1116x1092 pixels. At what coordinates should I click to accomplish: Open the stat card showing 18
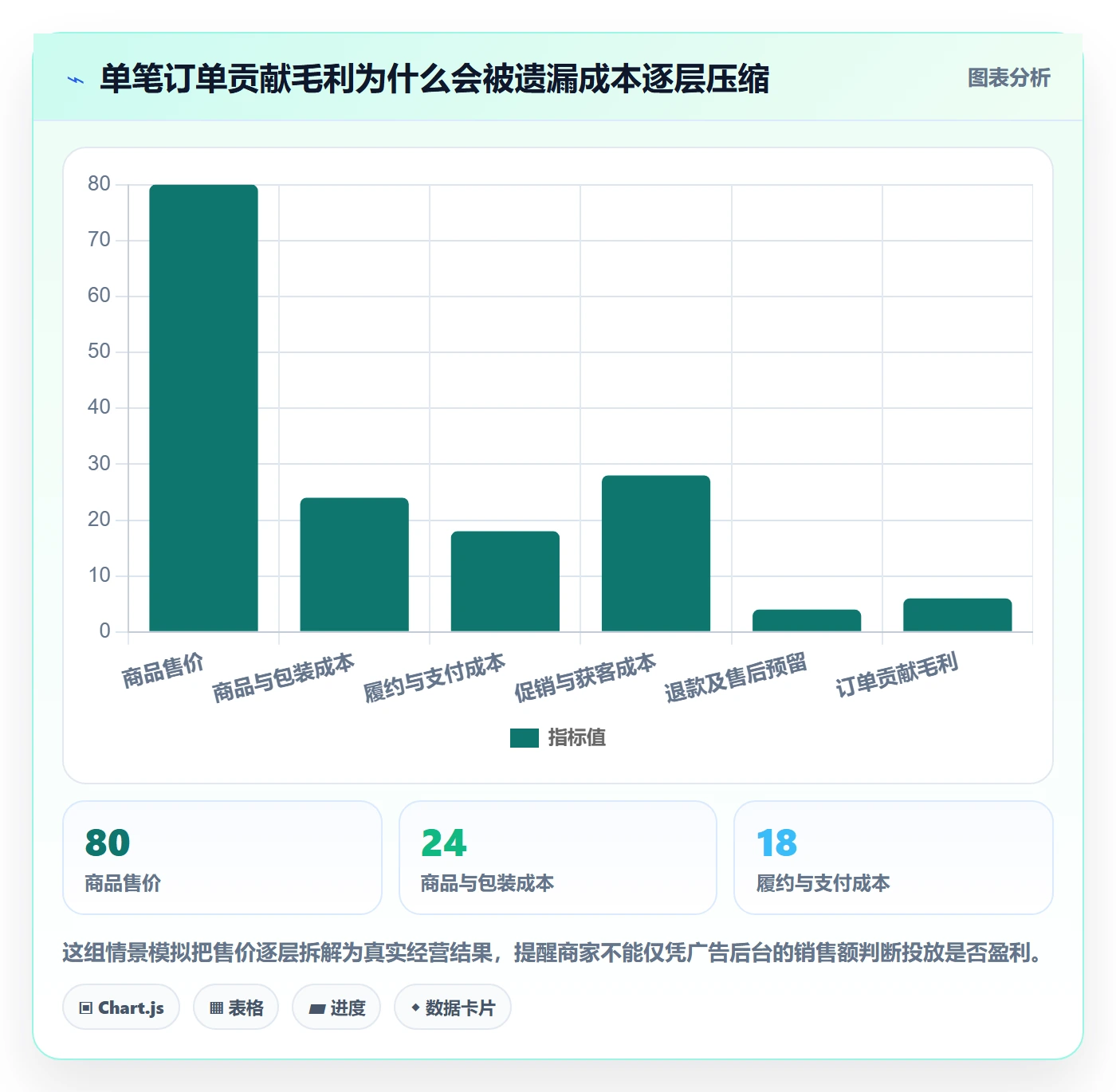pyautogui.click(x=894, y=858)
